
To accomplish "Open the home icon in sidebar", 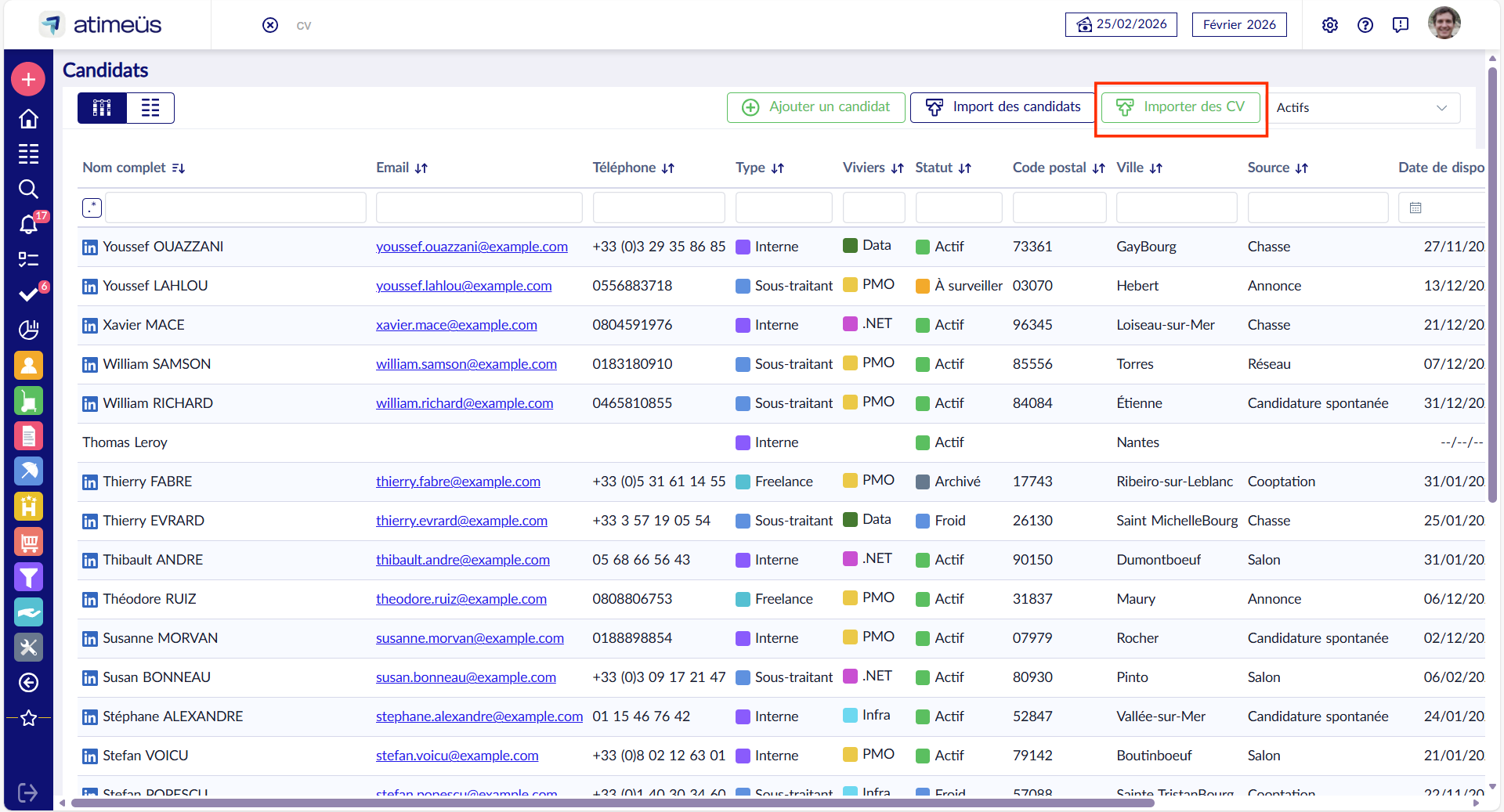I will point(28,118).
